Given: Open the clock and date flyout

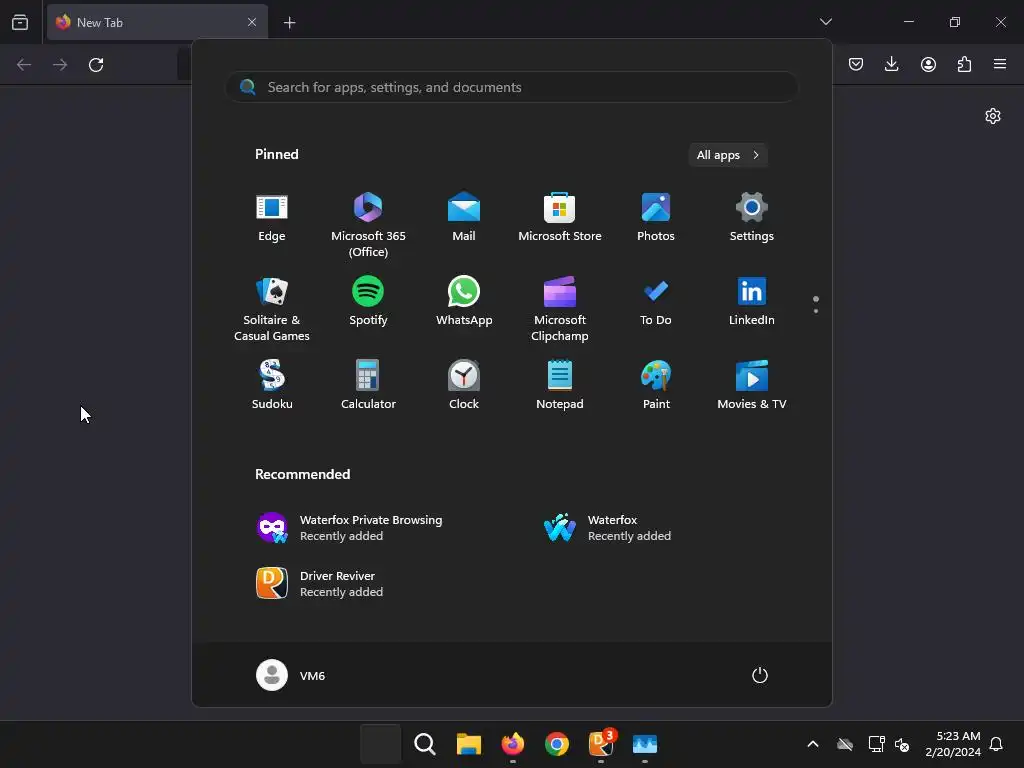Looking at the screenshot, I should pos(953,744).
